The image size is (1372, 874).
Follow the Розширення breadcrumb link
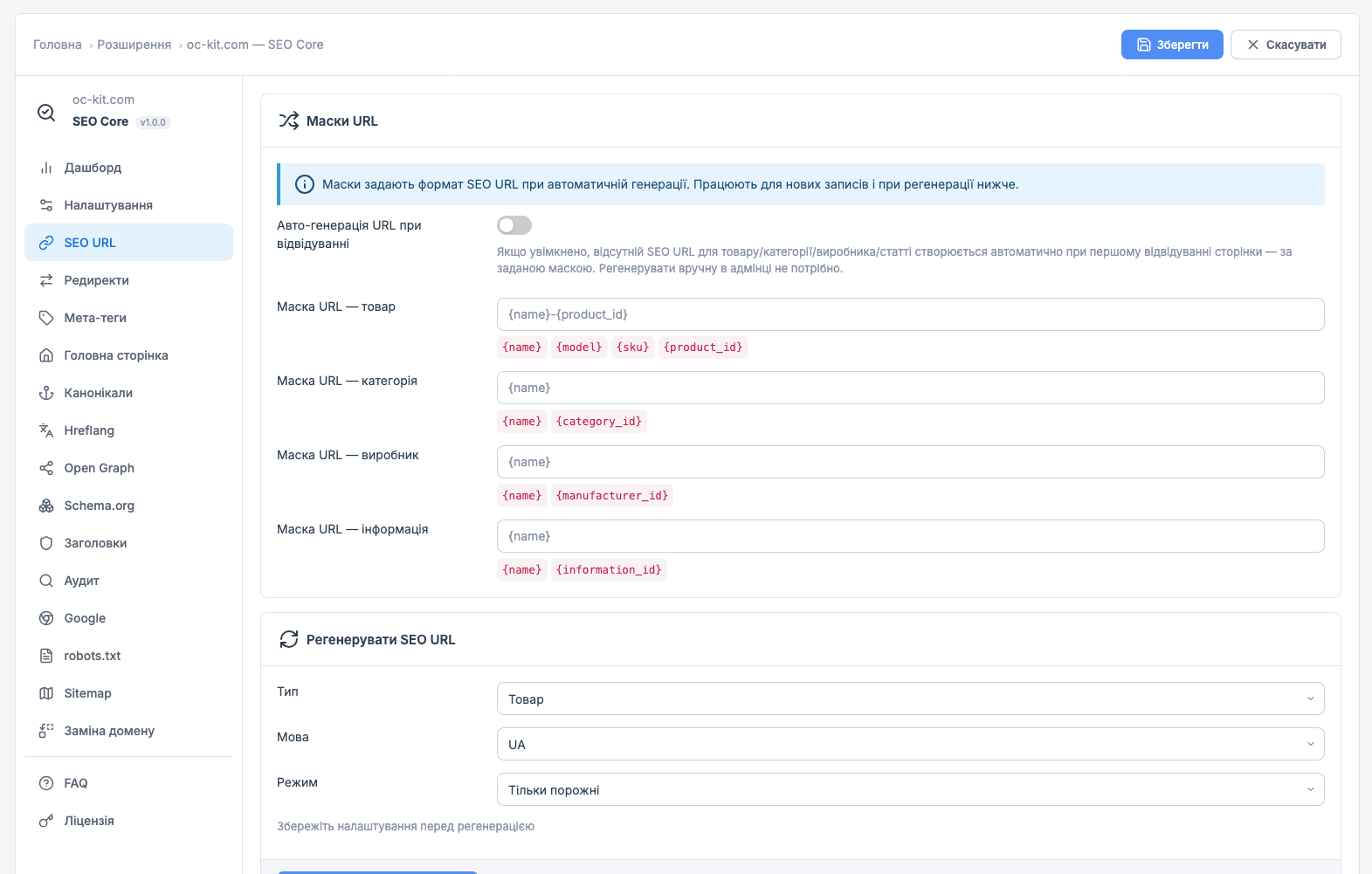click(x=134, y=45)
